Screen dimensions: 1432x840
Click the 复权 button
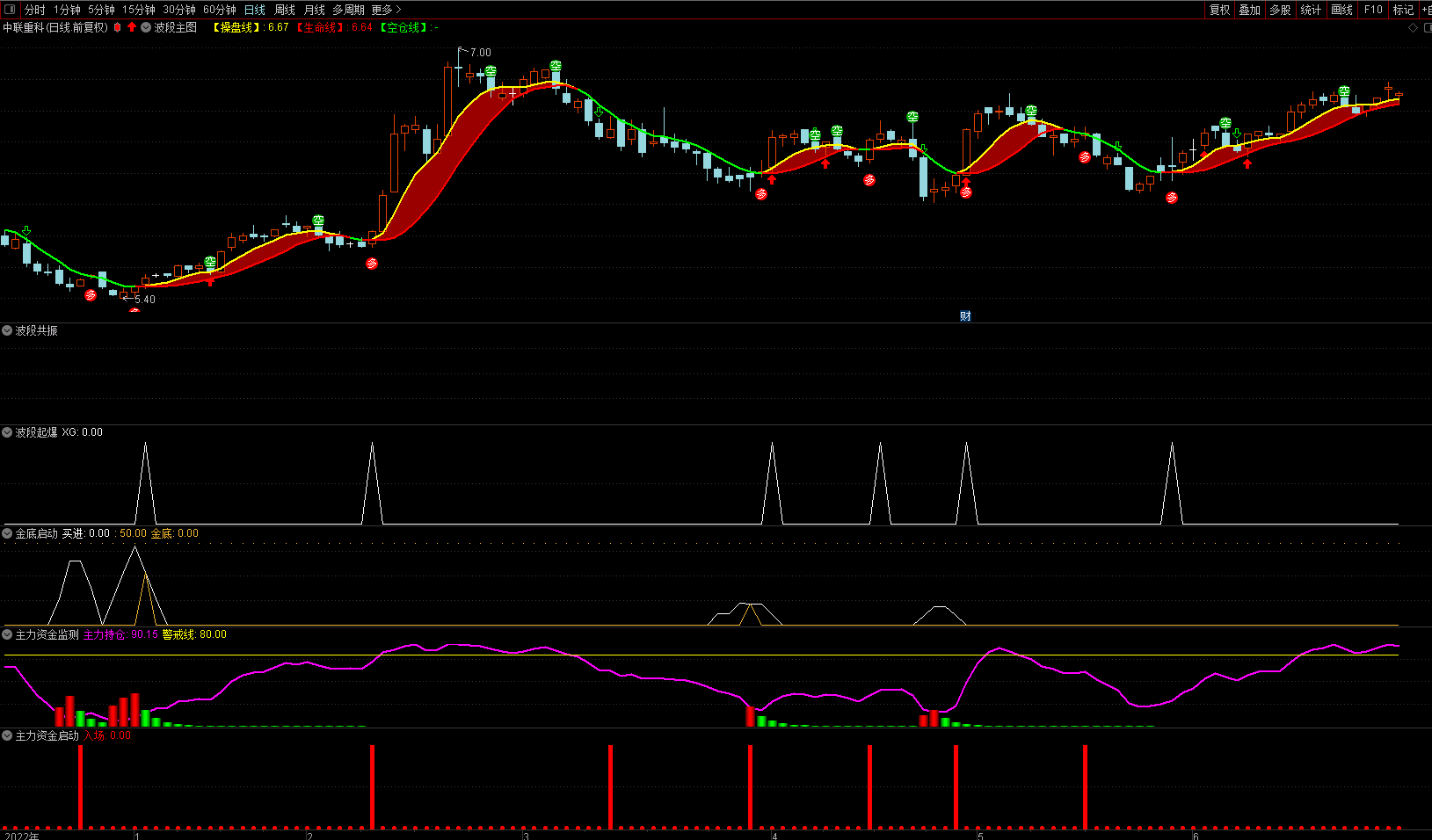[1220, 10]
